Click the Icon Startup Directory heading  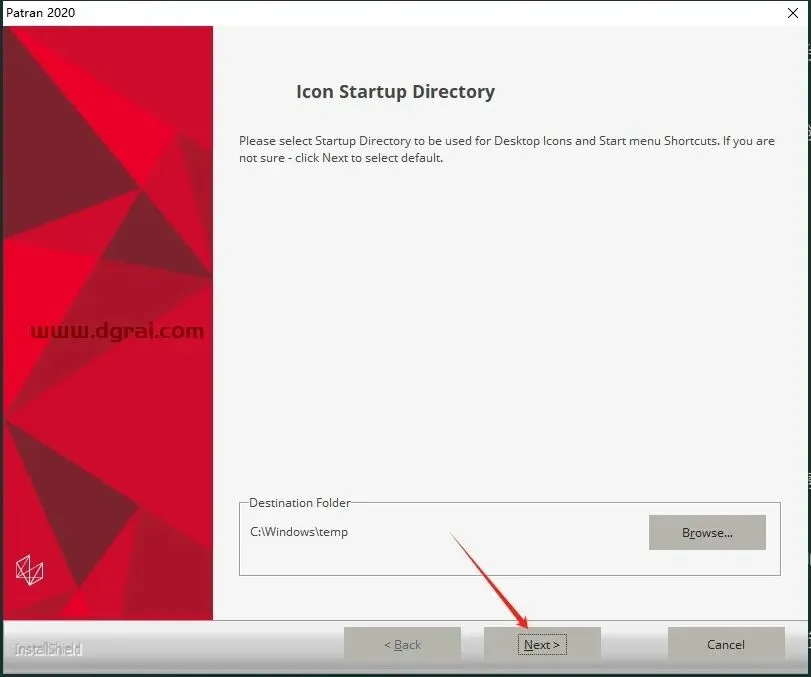point(395,92)
